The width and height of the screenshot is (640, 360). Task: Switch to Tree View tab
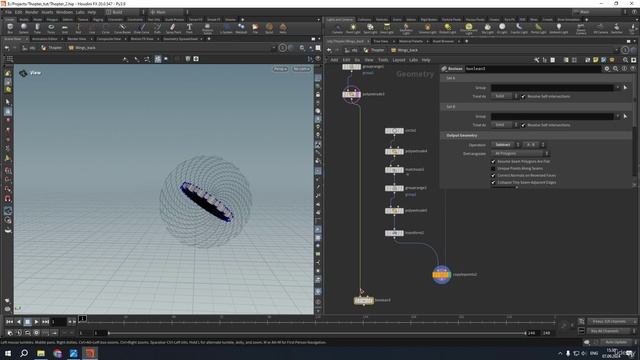click(x=381, y=41)
